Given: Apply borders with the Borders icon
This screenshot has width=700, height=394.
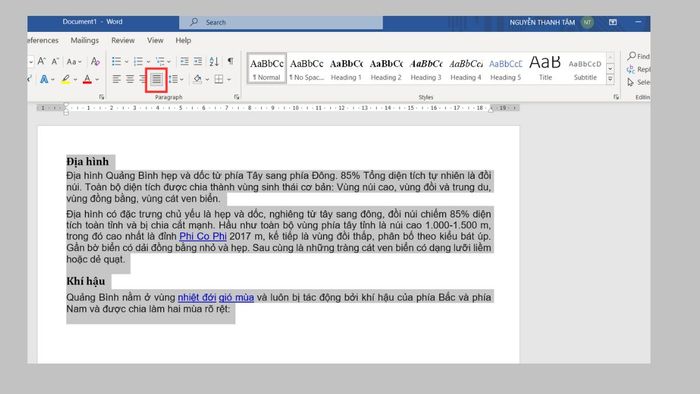Looking at the screenshot, I should pyautogui.click(x=219, y=79).
